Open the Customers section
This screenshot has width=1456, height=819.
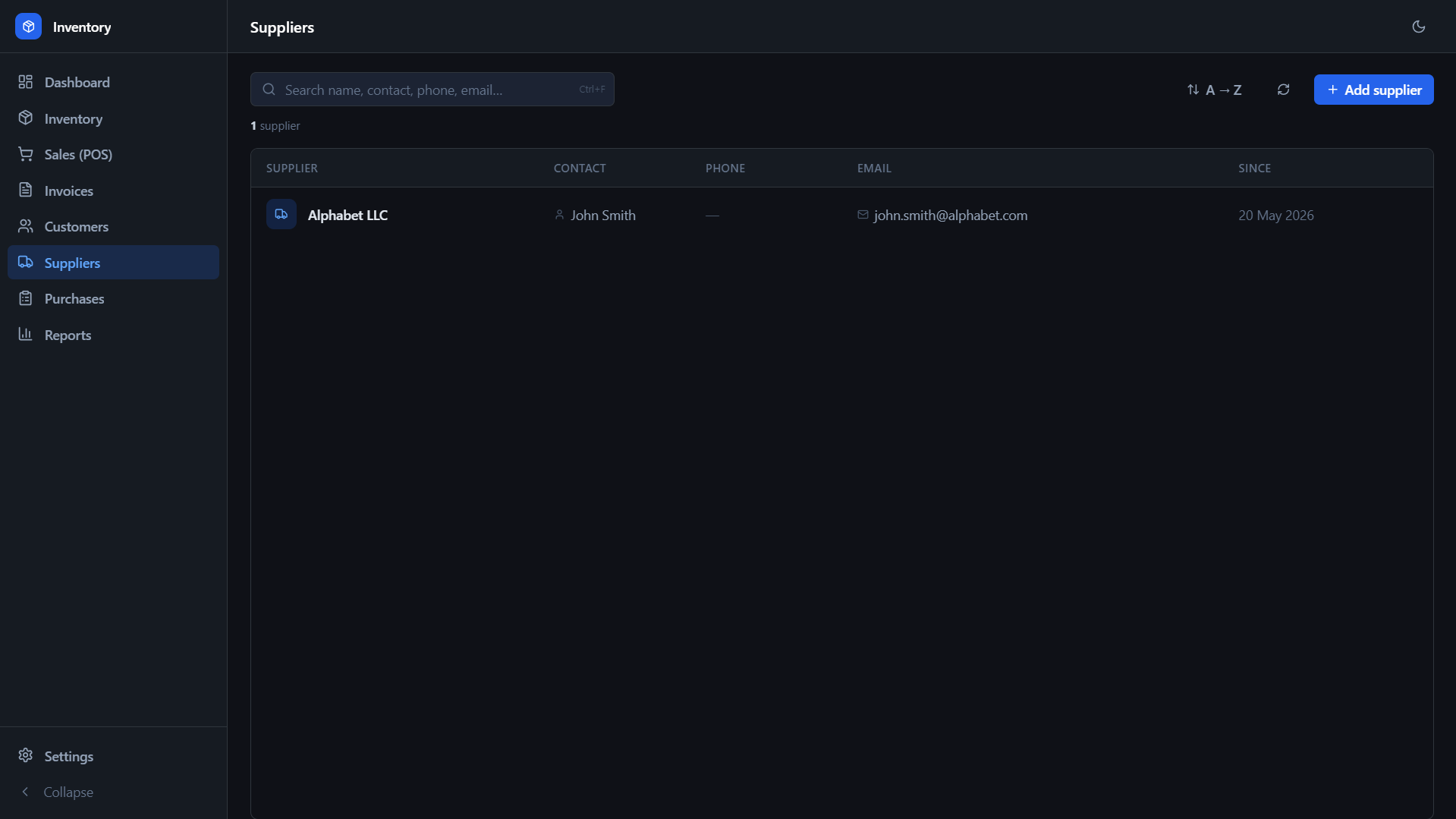[113, 226]
